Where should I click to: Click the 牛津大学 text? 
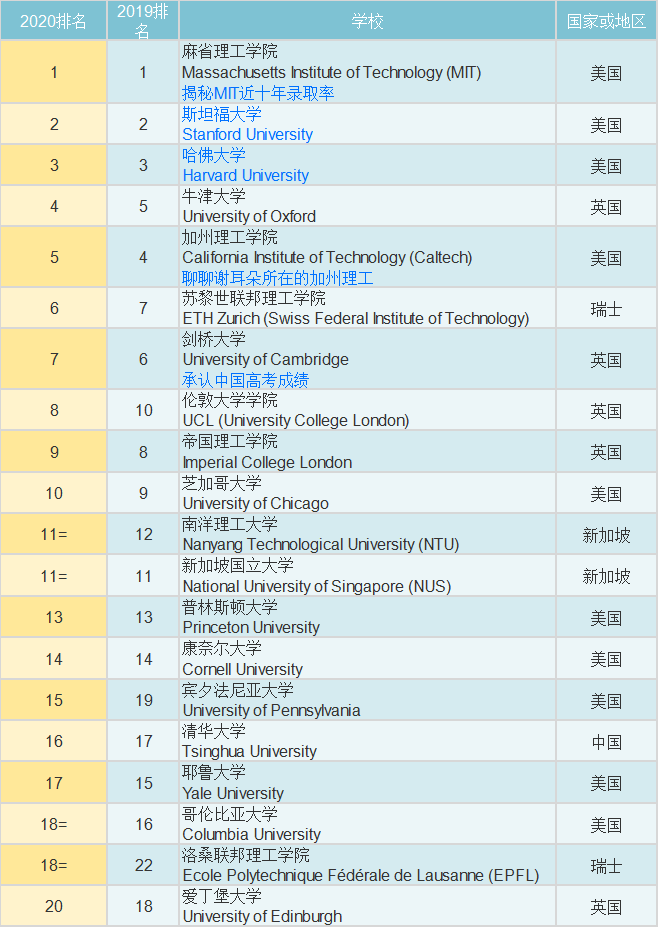pos(213,196)
